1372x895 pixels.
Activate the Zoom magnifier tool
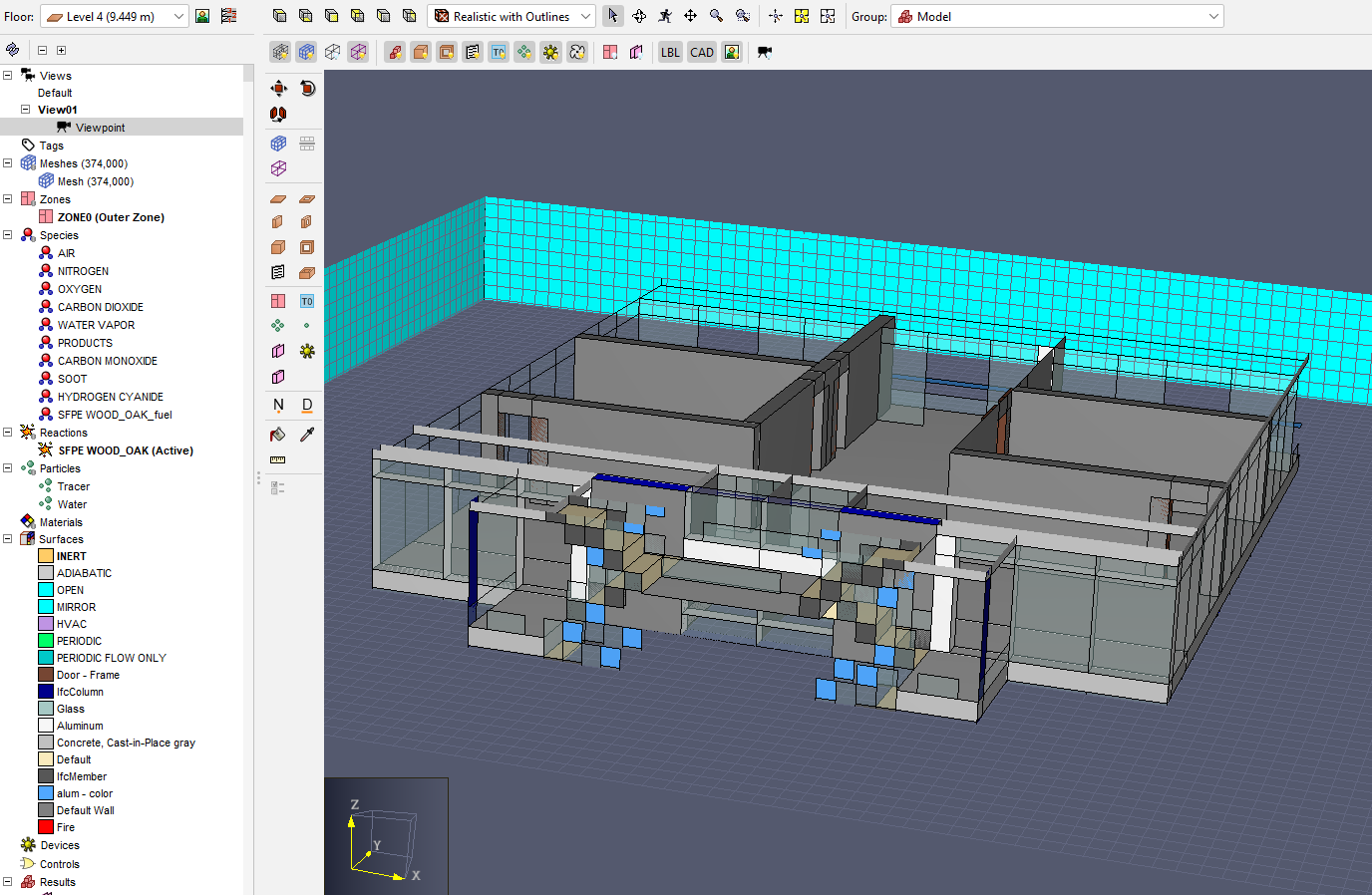click(716, 16)
